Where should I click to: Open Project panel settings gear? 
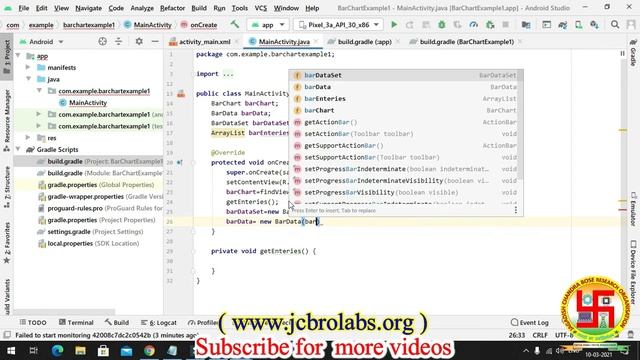click(139, 41)
